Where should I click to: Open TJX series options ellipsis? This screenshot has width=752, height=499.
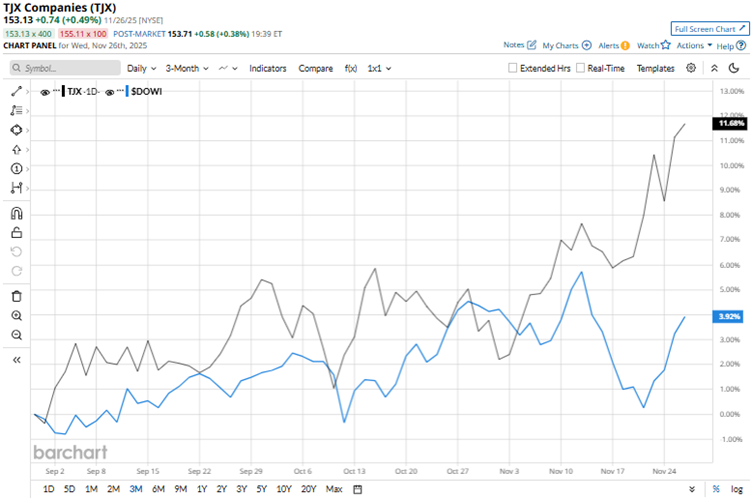tap(56, 91)
